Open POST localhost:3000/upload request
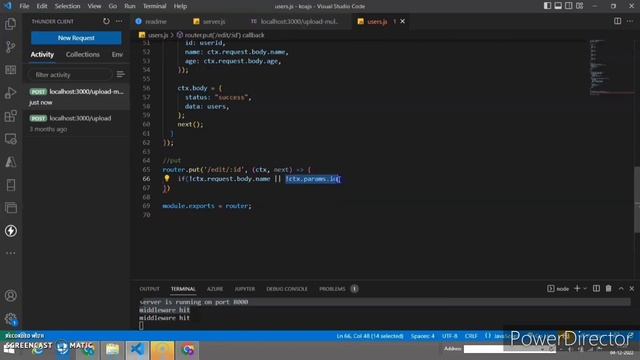The width and height of the screenshot is (640, 360). 77,123
